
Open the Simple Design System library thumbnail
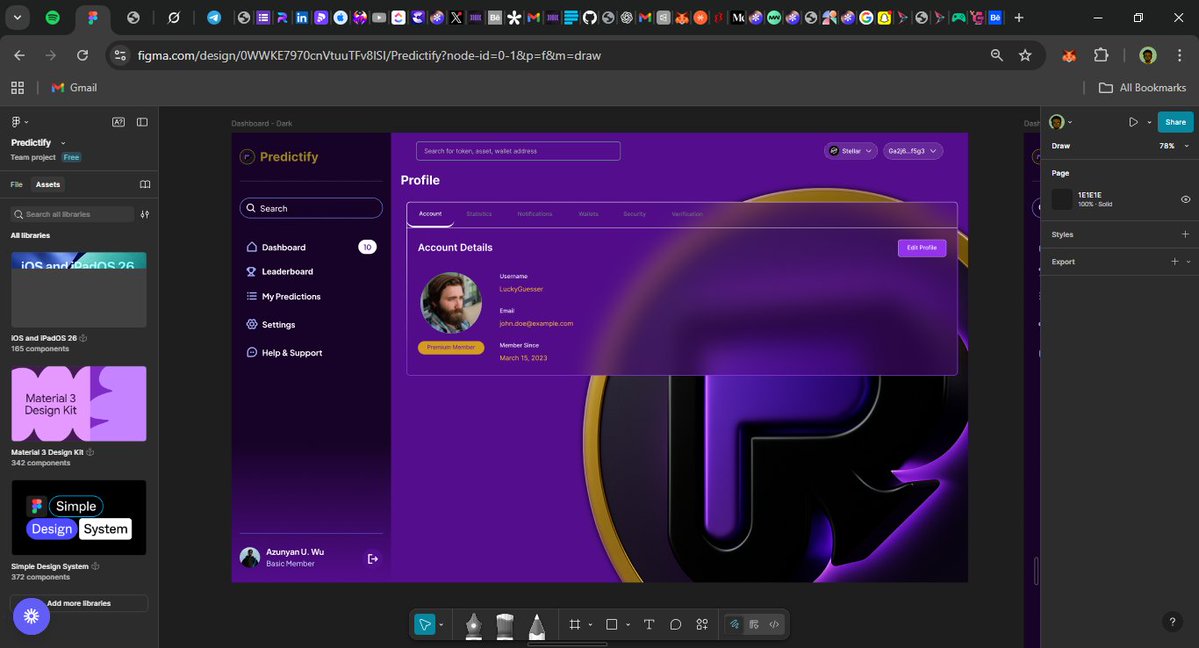(x=79, y=517)
